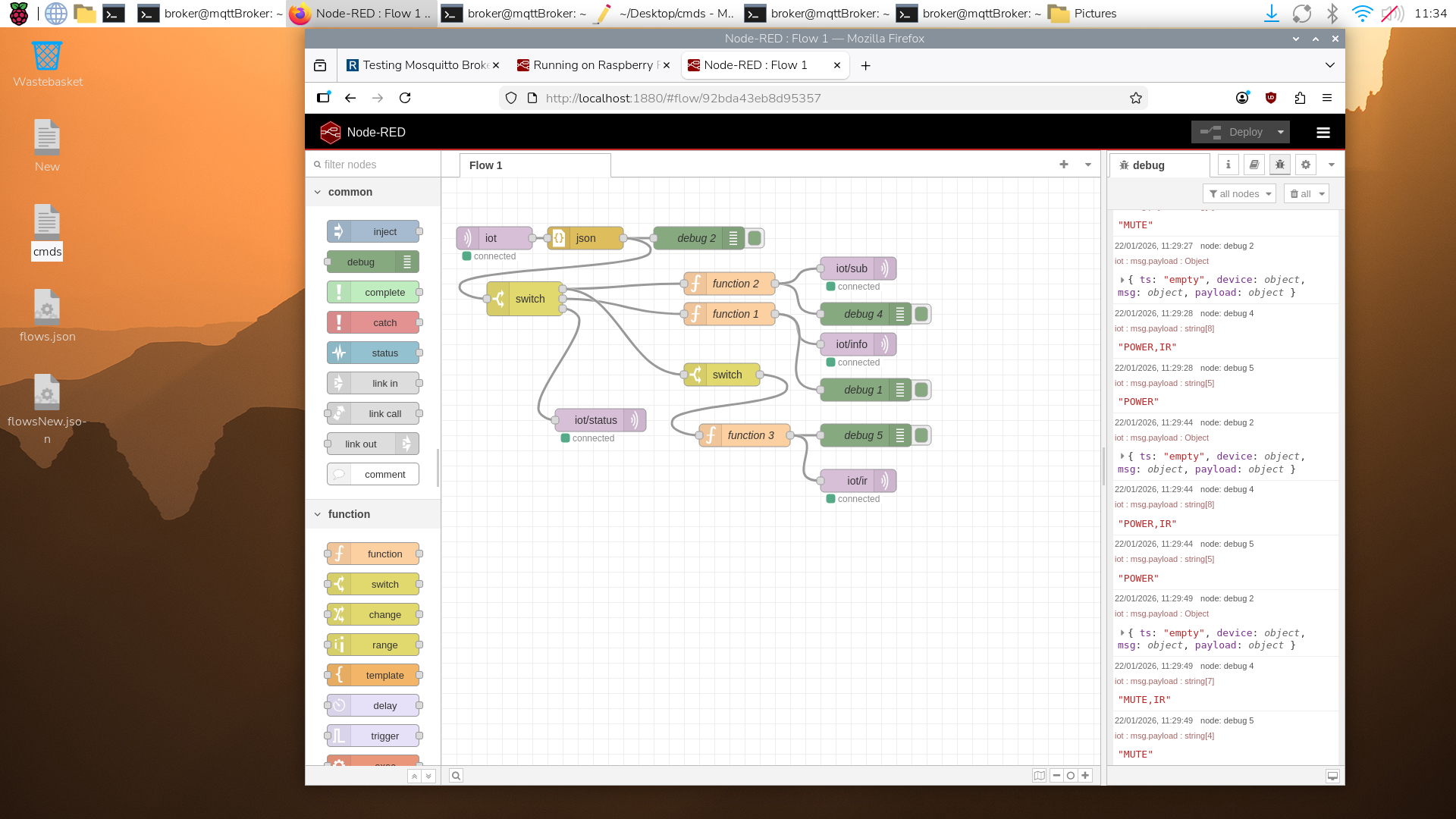Collapse all palette categories arrow

click(x=414, y=777)
